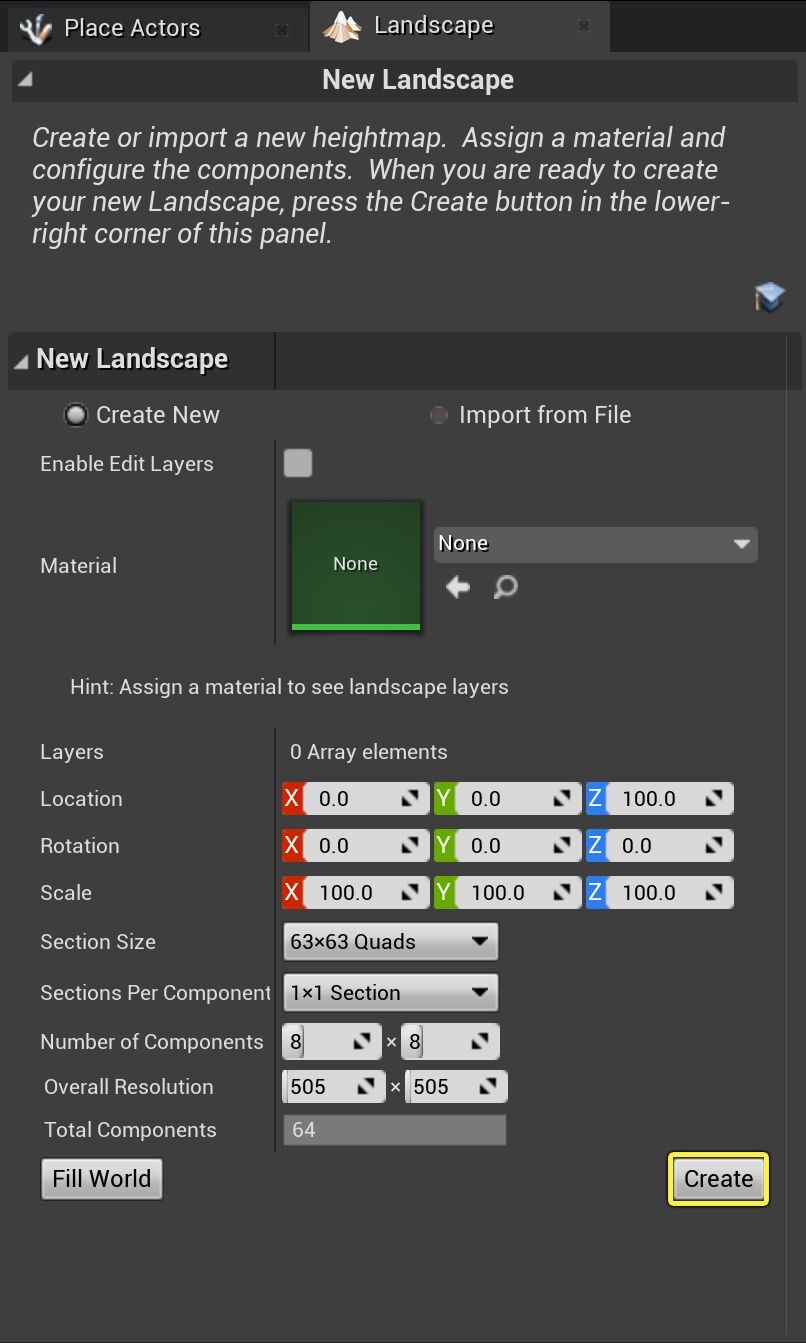The image size is (806, 1343).
Task: Click the green Material thumbnail swatch
Action: click(356, 565)
